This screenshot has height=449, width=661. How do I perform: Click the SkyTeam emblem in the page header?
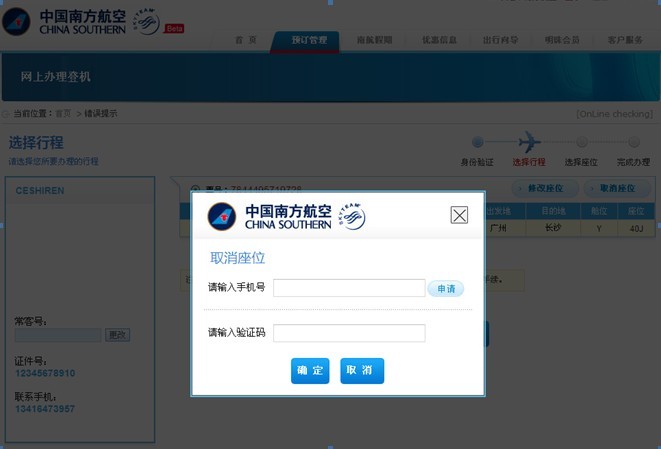pyautogui.click(x=146, y=22)
